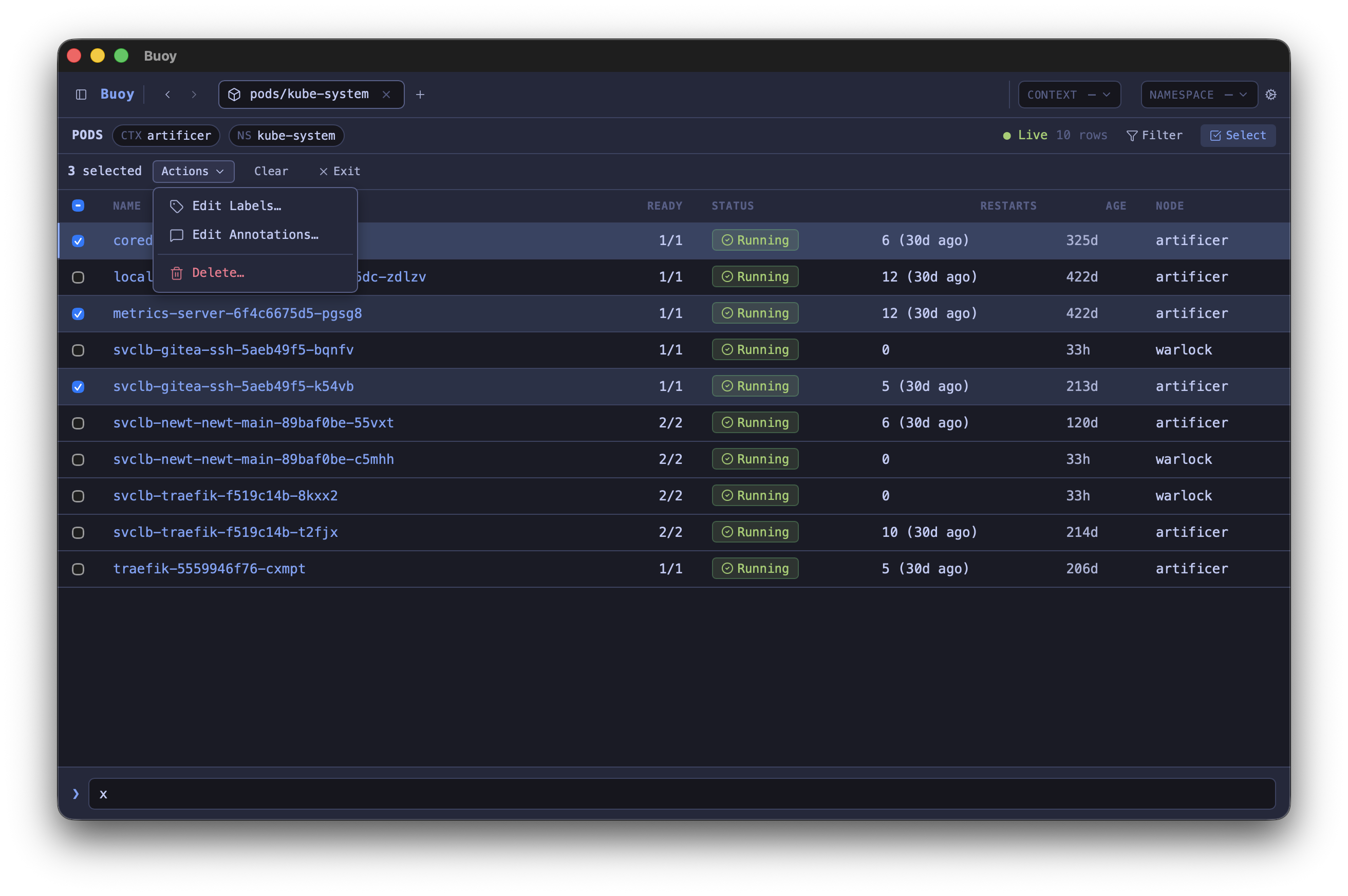Open svclb-gitea-ssh-5aeb49f5-k54vb pod link
1348x896 pixels.
233,386
